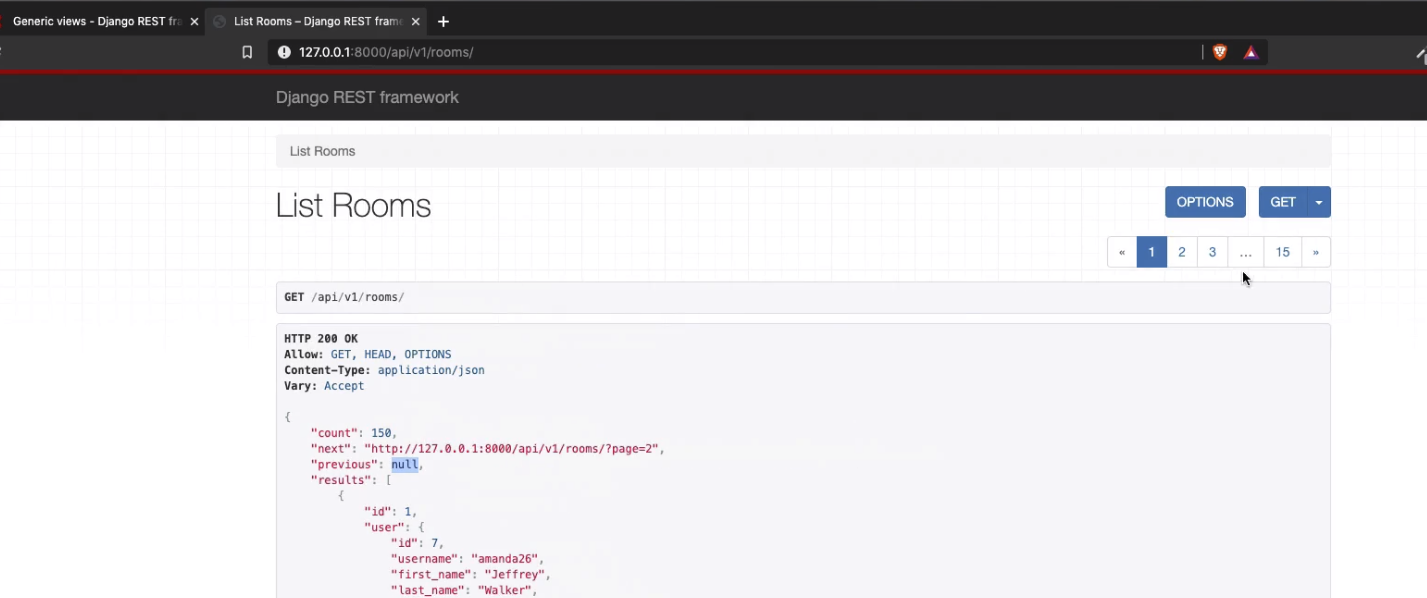Click the OPTIONS request button
This screenshot has width=1427, height=598.
(x=1204, y=201)
